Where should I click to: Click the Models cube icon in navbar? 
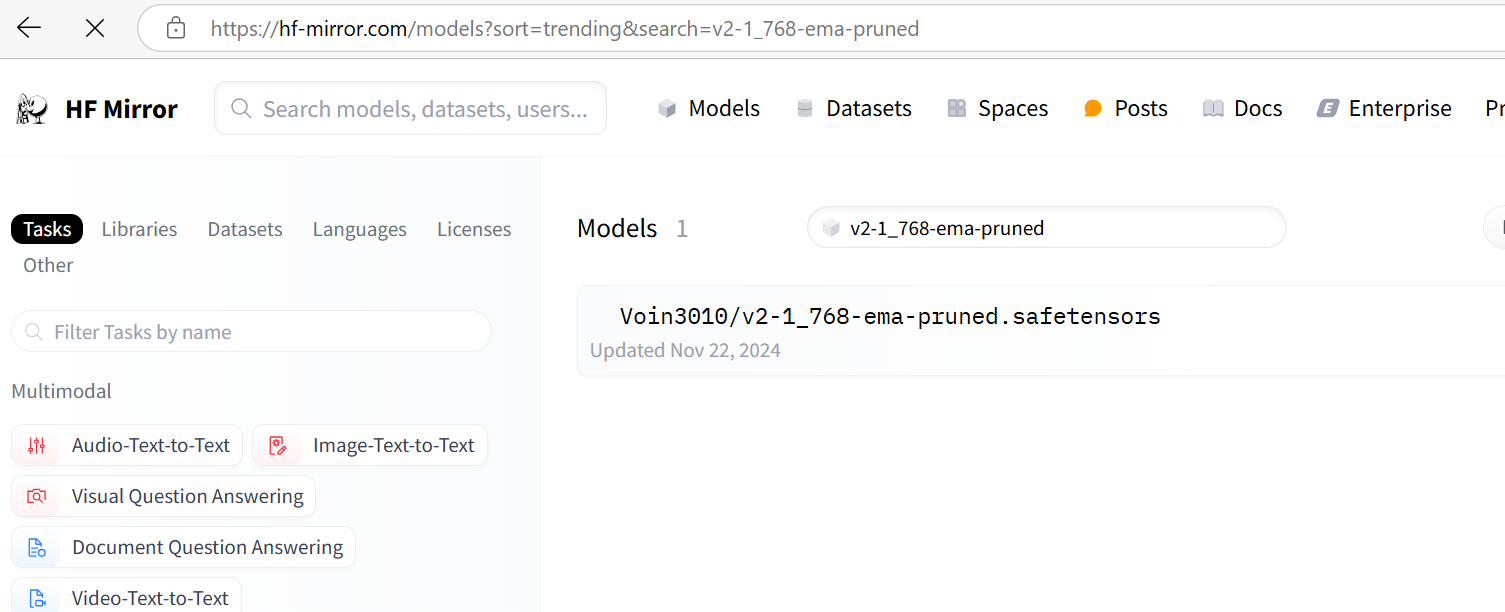pos(667,108)
